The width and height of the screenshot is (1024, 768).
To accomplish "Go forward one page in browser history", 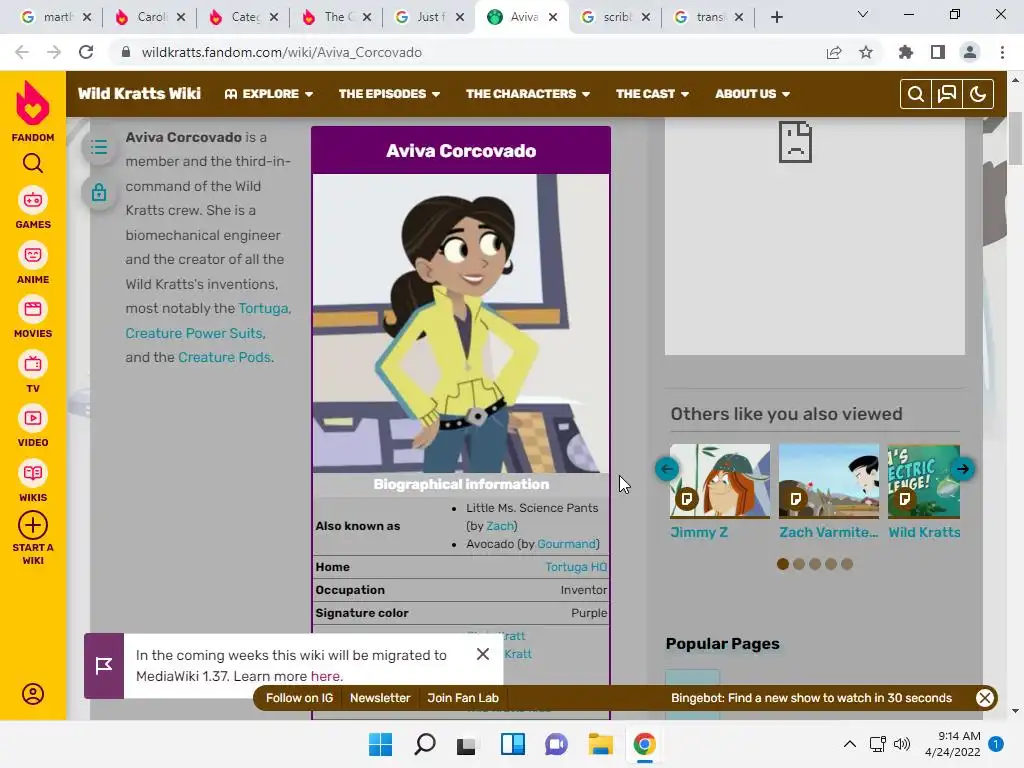I will (54, 52).
